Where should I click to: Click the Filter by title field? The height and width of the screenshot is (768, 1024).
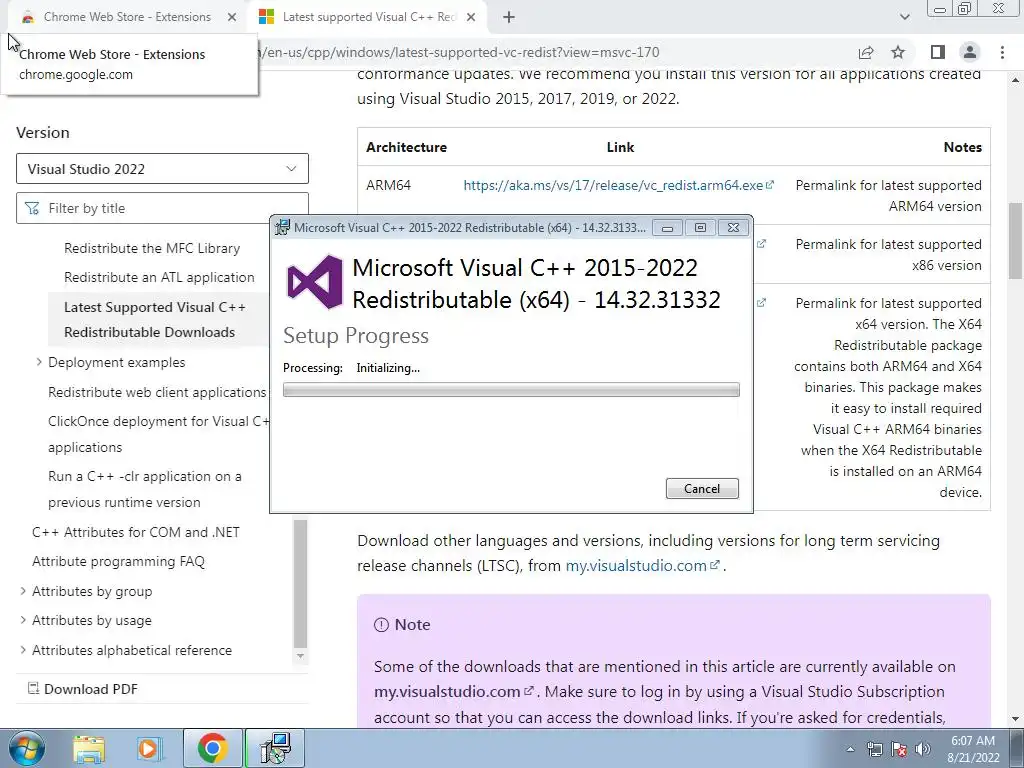(162, 208)
